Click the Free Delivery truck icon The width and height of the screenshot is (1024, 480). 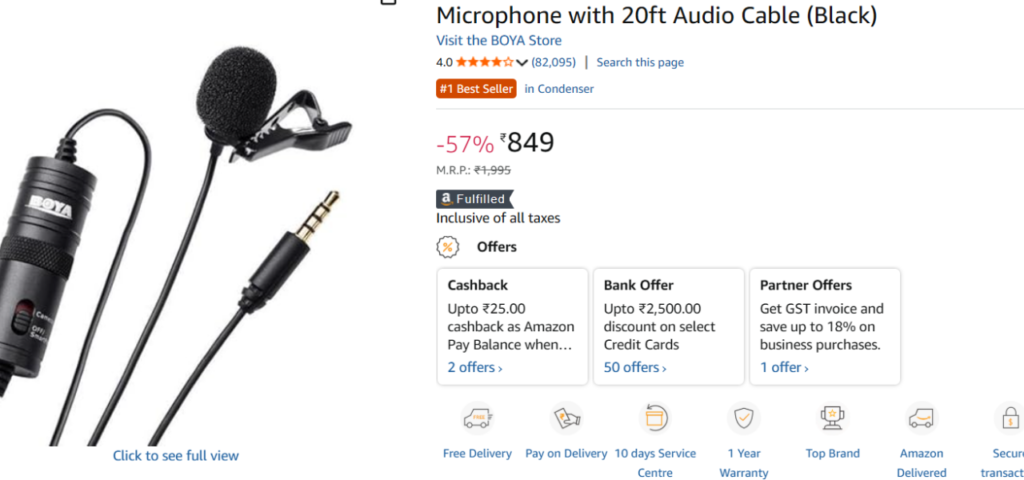click(476, 418)
